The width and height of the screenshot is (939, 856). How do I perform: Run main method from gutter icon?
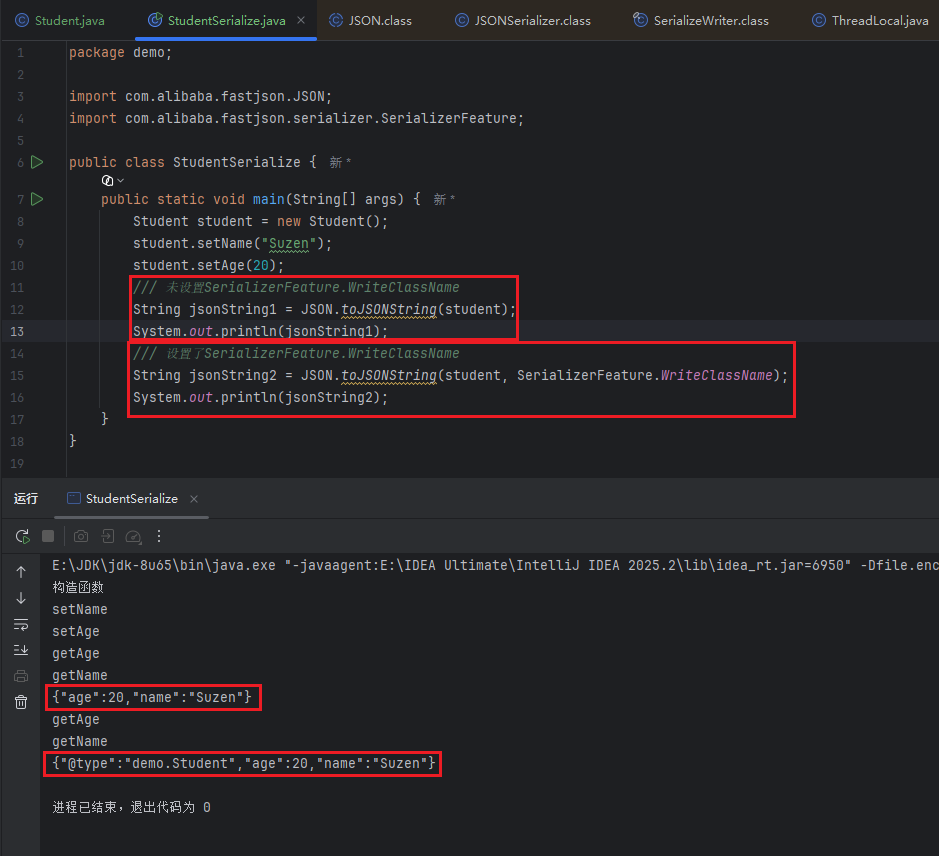coord(37,199)
